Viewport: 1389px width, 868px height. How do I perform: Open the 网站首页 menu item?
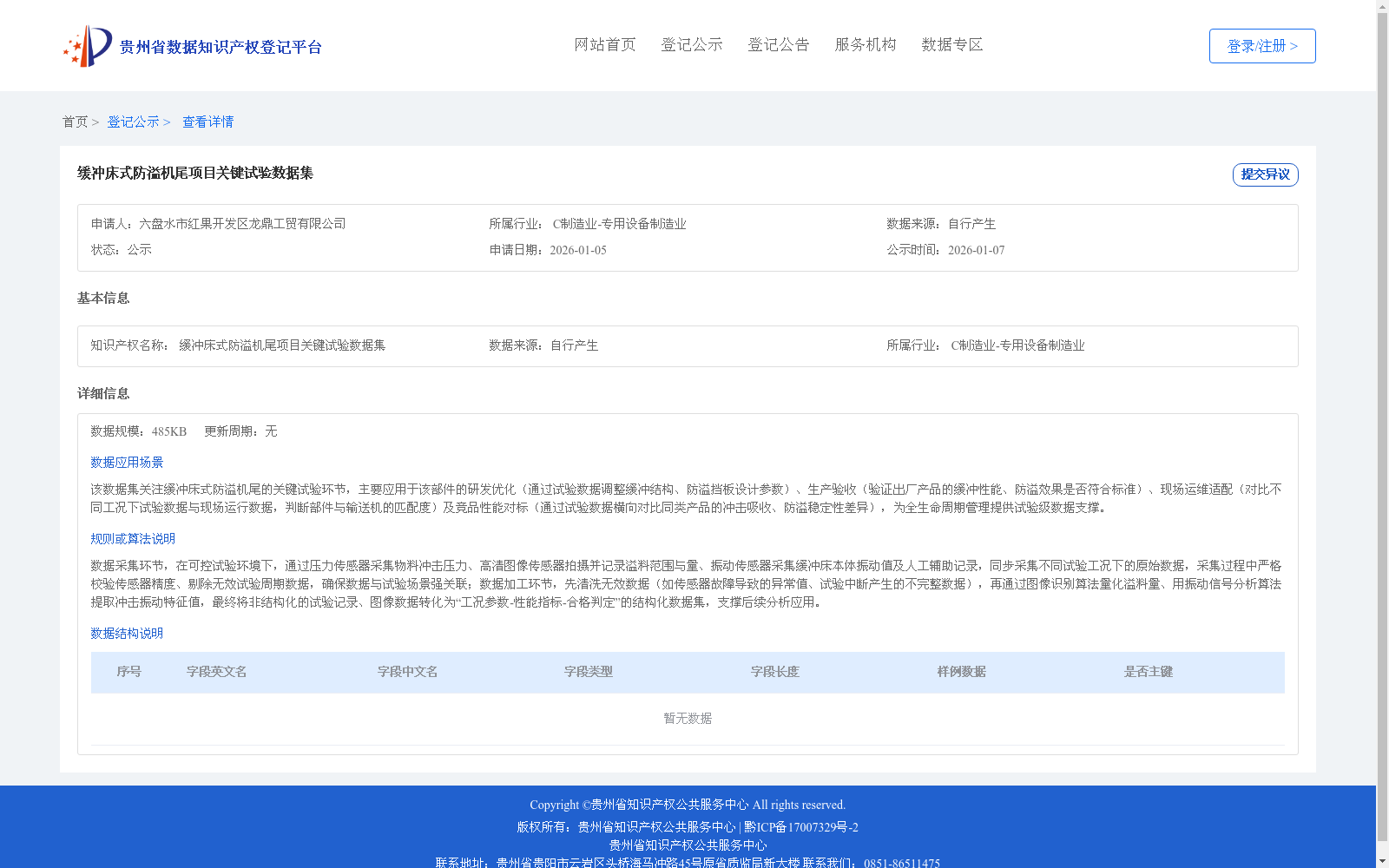click(605, 45)
